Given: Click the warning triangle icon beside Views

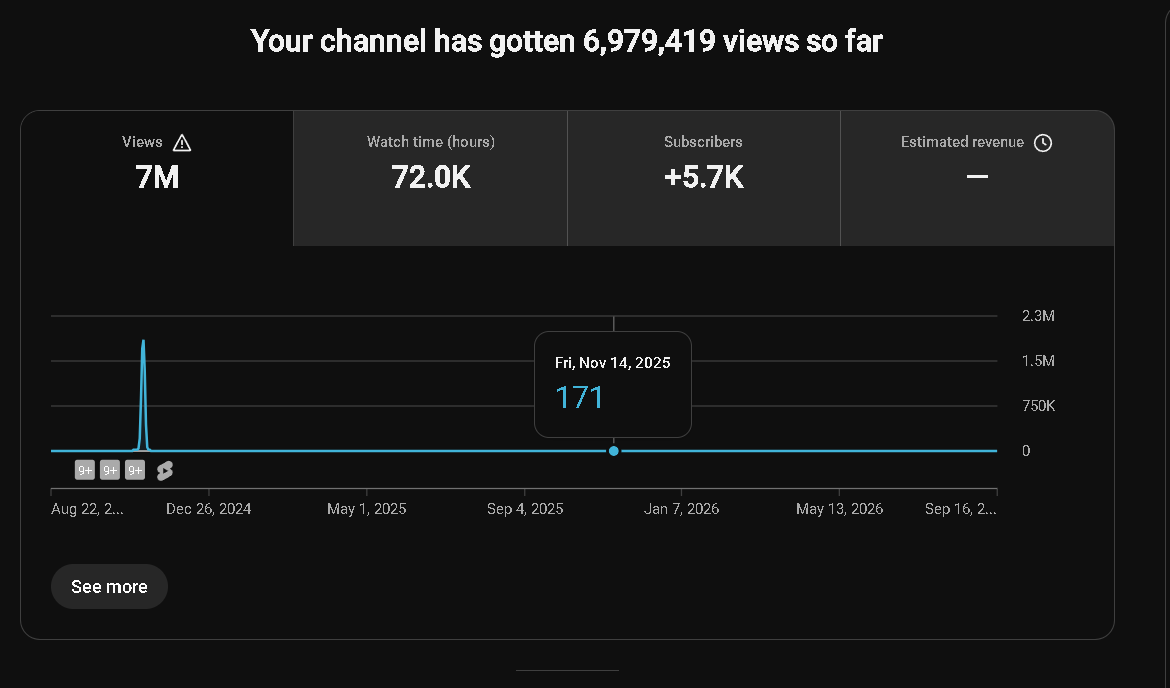Looking at the screenshot, I should [182, 143].
